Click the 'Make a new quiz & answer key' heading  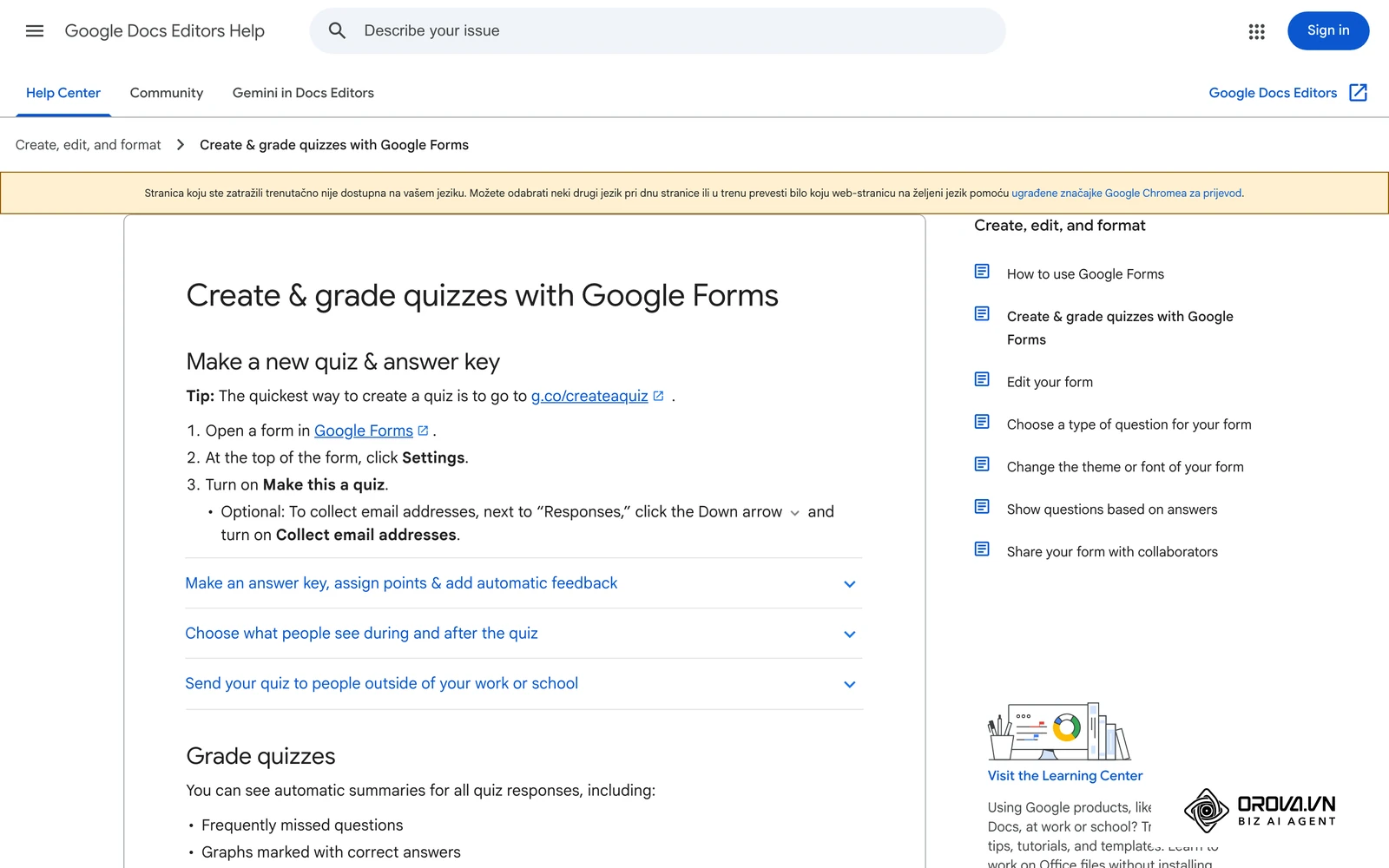(343, 362)
